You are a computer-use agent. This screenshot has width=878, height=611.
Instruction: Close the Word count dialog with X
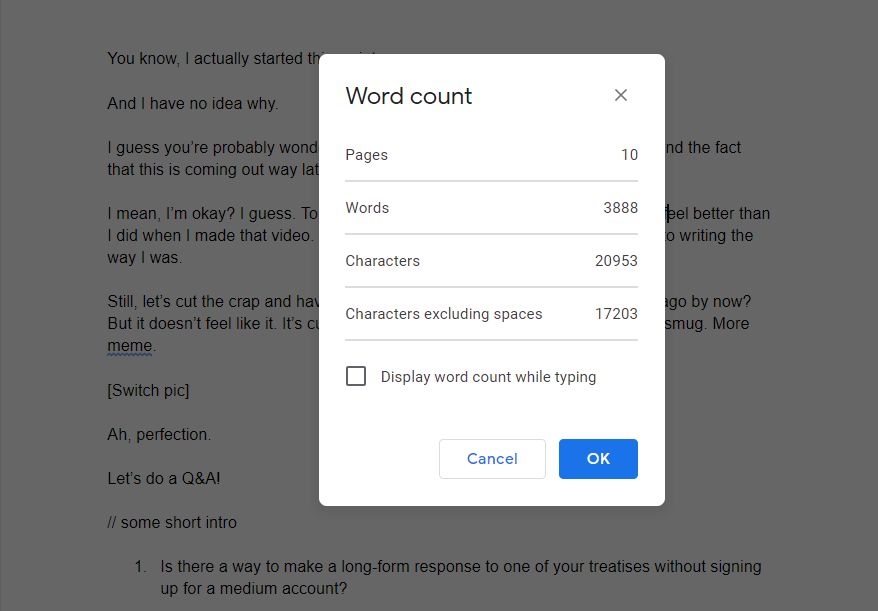[621, 95]
